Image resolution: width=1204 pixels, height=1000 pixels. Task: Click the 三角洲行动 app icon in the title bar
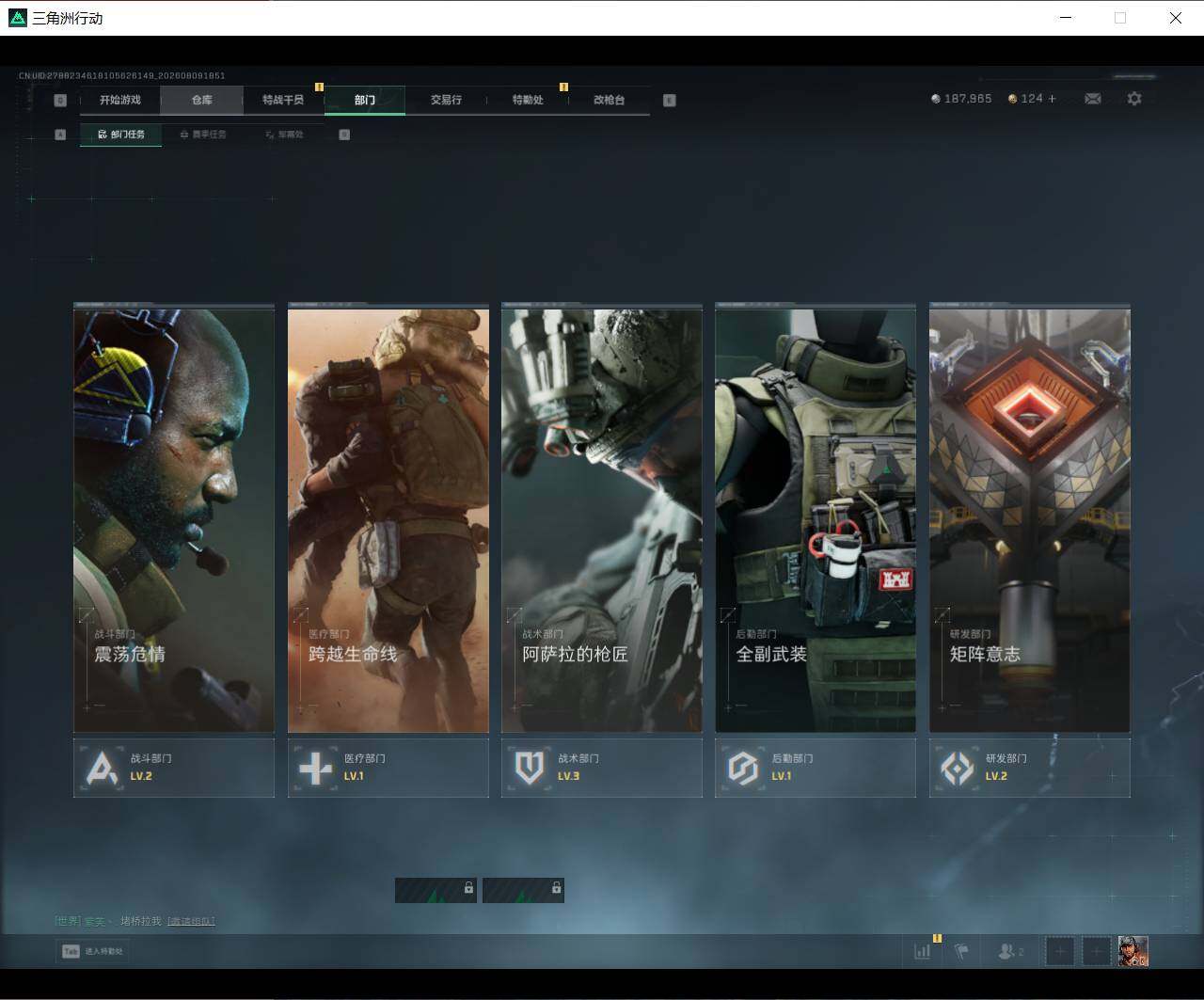(17, 18)
